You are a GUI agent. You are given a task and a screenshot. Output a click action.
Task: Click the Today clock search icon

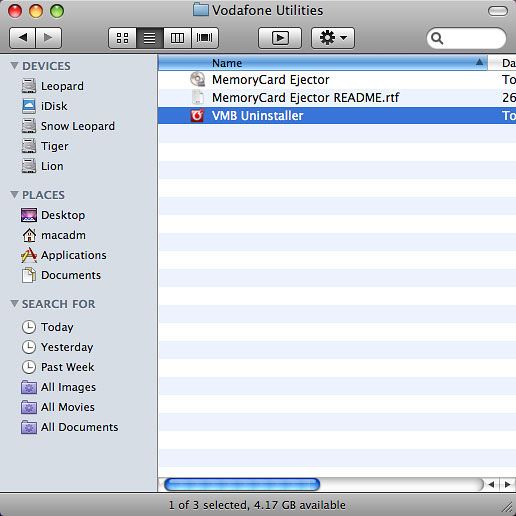29,327
